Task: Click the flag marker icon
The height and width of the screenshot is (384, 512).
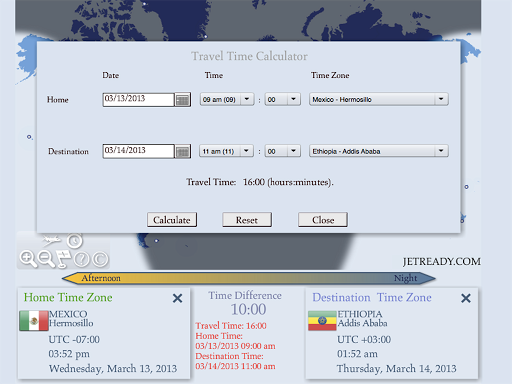Action: pyautogui.click(x=63, y=259)
